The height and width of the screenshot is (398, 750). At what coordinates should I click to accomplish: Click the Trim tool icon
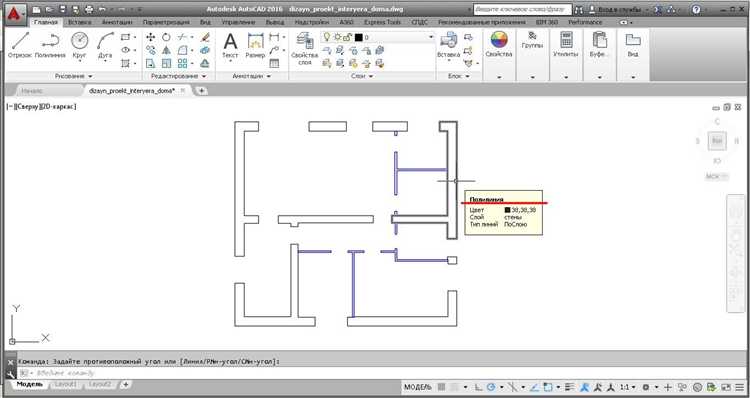[x=182, y=37]
